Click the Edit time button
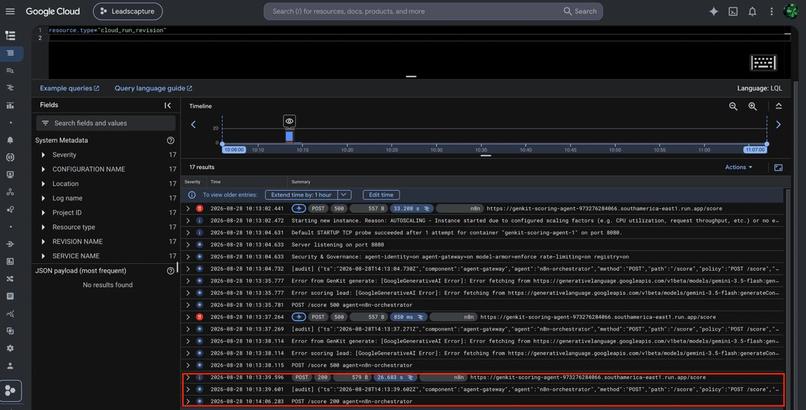Screen dimensions: 806x410 point(381,195)
